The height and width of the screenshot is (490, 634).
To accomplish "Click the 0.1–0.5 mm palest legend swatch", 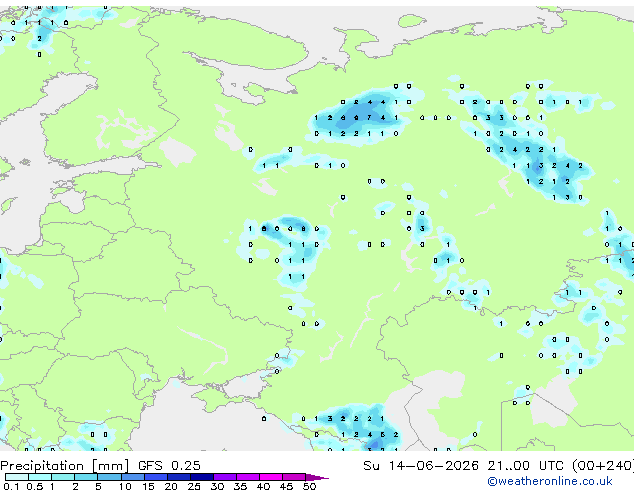I will [17, 477].
